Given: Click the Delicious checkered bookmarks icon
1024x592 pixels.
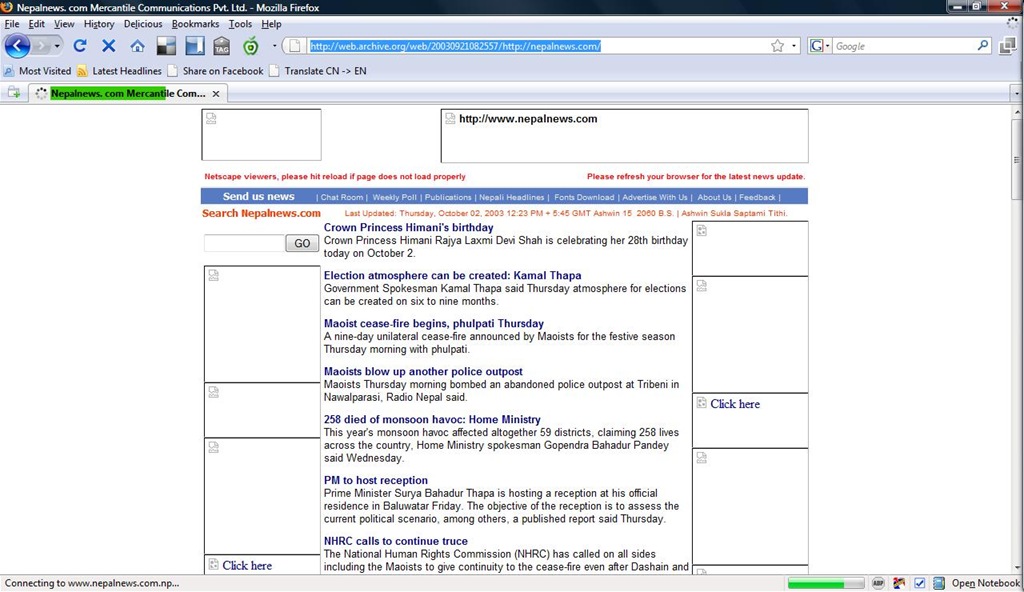Looking at the screenshot, I should pyautogui.click(x=166, y=46).
